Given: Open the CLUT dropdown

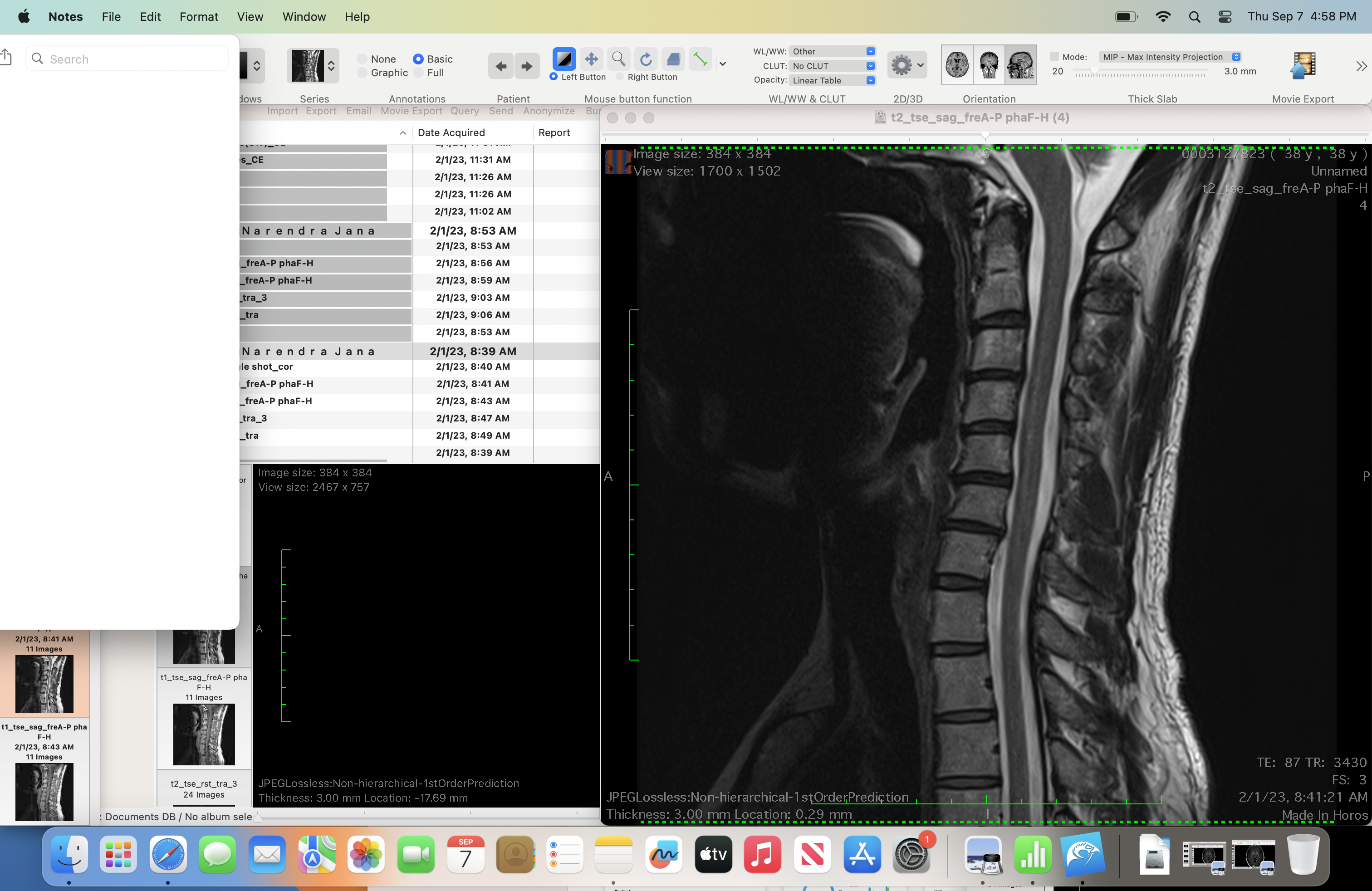Looking at the screenshot, I should point(832,66).
